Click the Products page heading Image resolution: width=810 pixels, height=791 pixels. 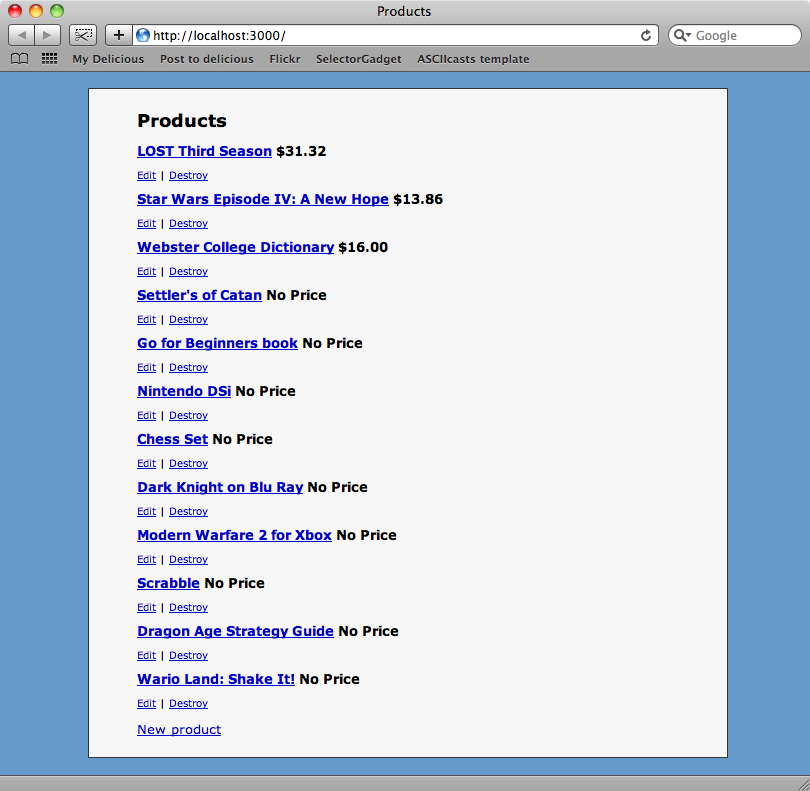pos(182,121)
